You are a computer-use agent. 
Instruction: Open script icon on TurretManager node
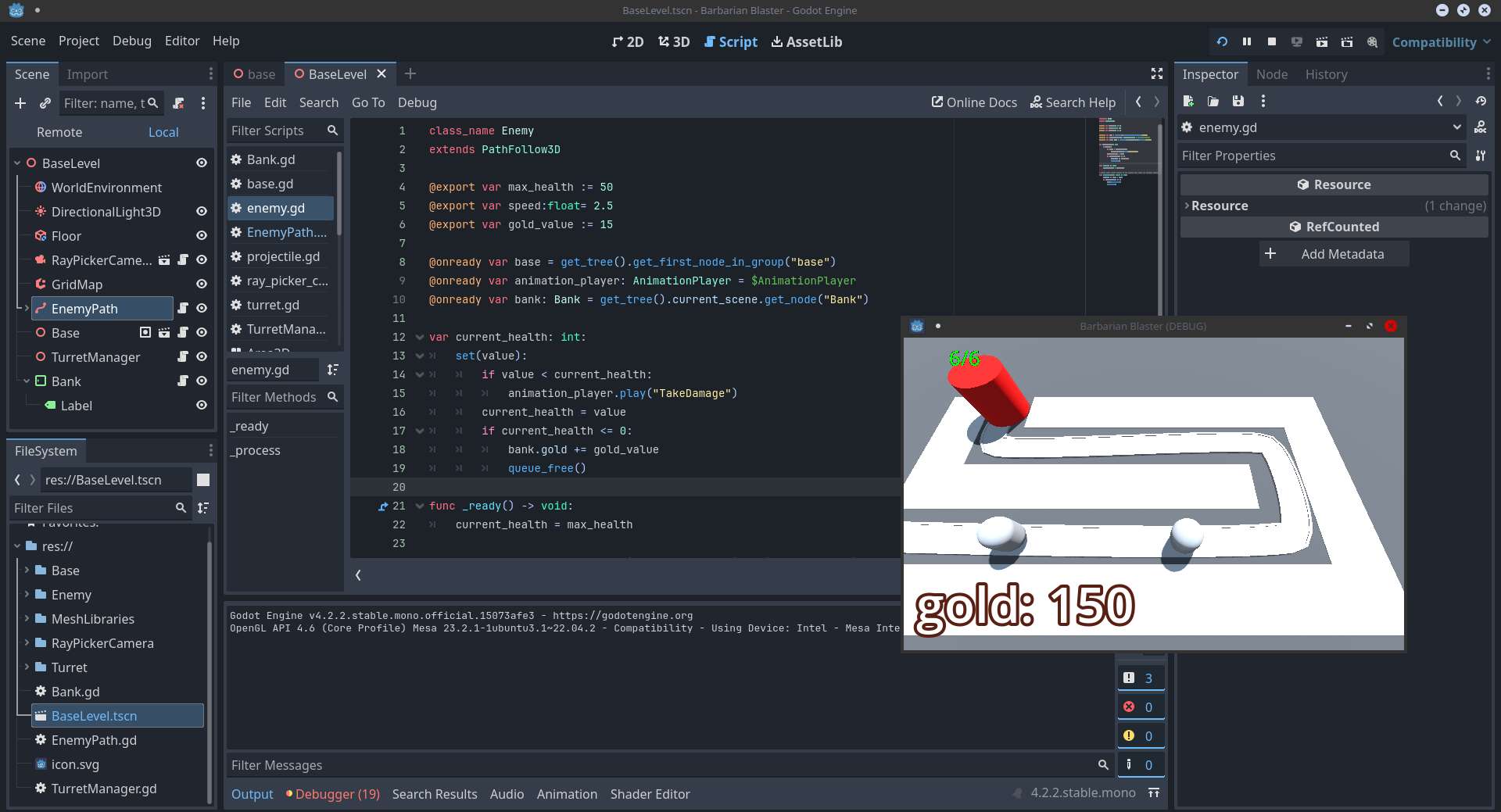pyautogui.click(x=183, y=357)
